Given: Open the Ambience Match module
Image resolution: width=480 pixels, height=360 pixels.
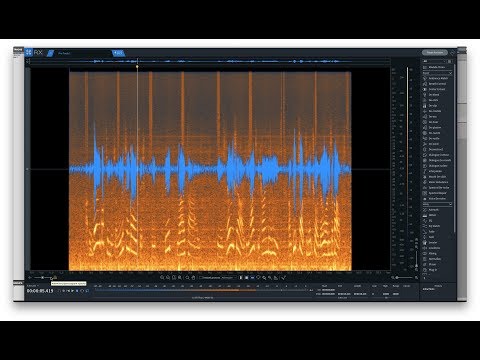Looking at the screenshot, I should 438,78.
